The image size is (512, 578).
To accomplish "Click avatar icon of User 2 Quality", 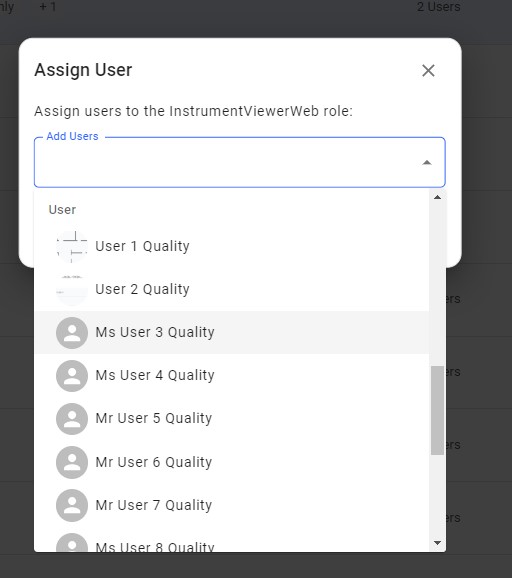I will pyautogui.click(x=72, y=290).
